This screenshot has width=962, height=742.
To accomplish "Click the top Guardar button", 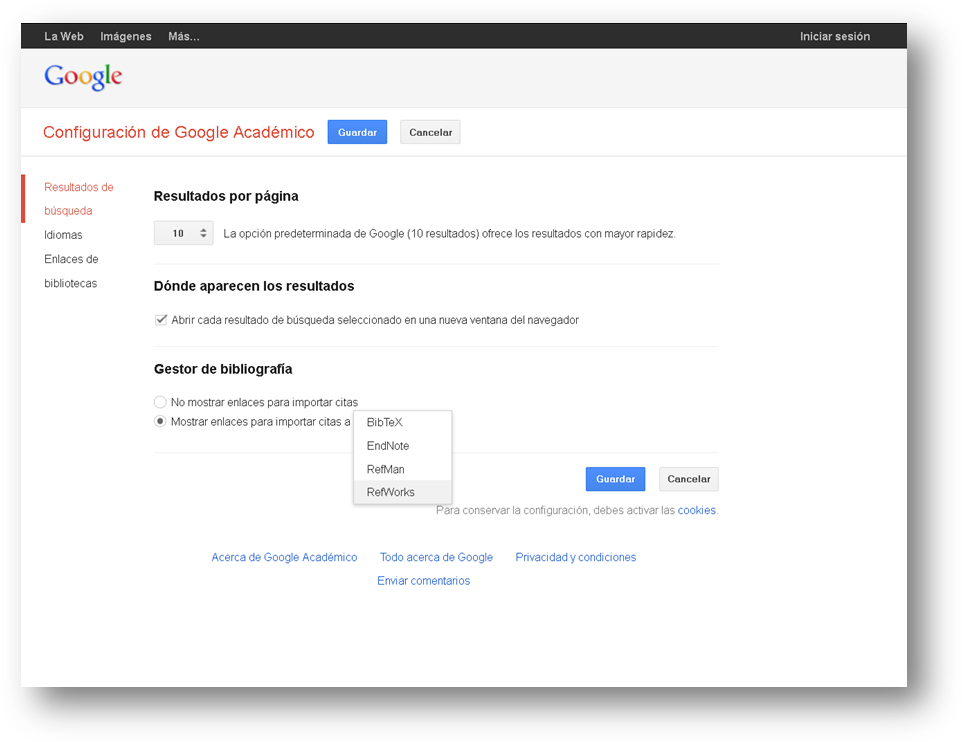I will pyautogui.click(x=357, y=132).
